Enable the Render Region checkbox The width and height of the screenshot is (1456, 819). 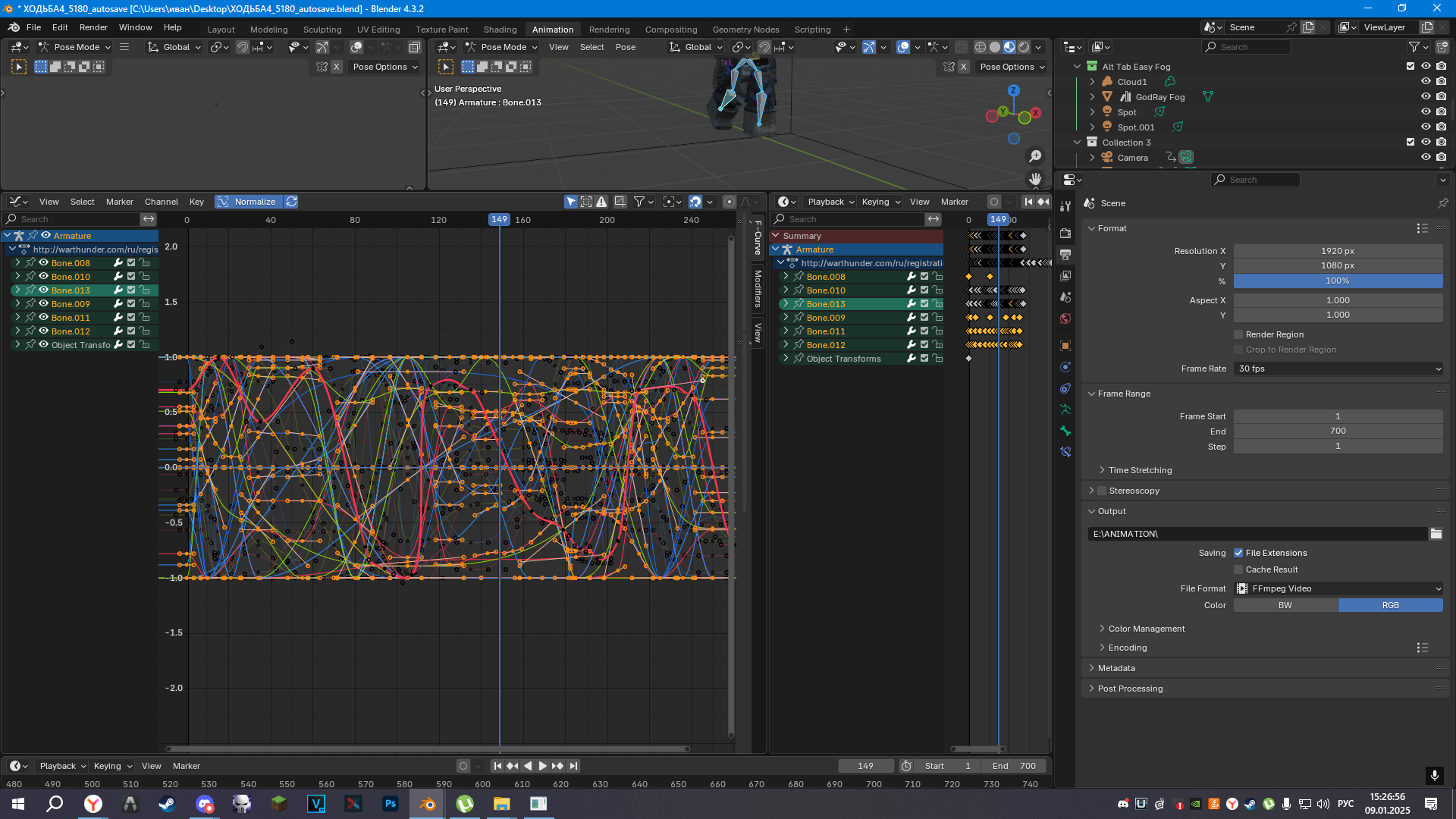click(1238, 334)
